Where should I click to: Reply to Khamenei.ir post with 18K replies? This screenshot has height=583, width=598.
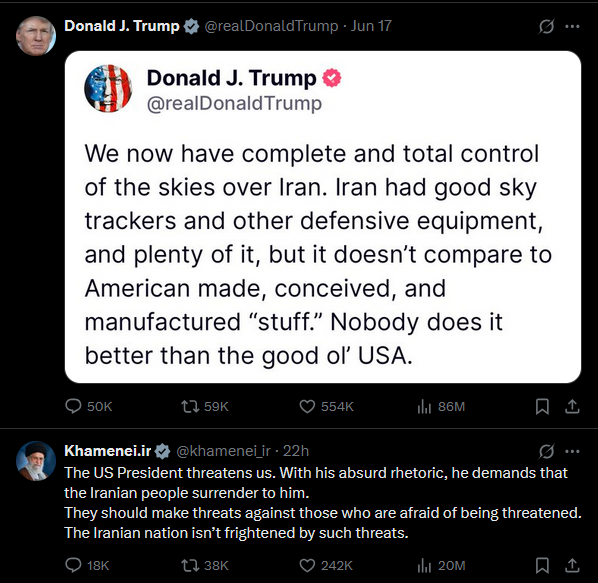[87, 565]
